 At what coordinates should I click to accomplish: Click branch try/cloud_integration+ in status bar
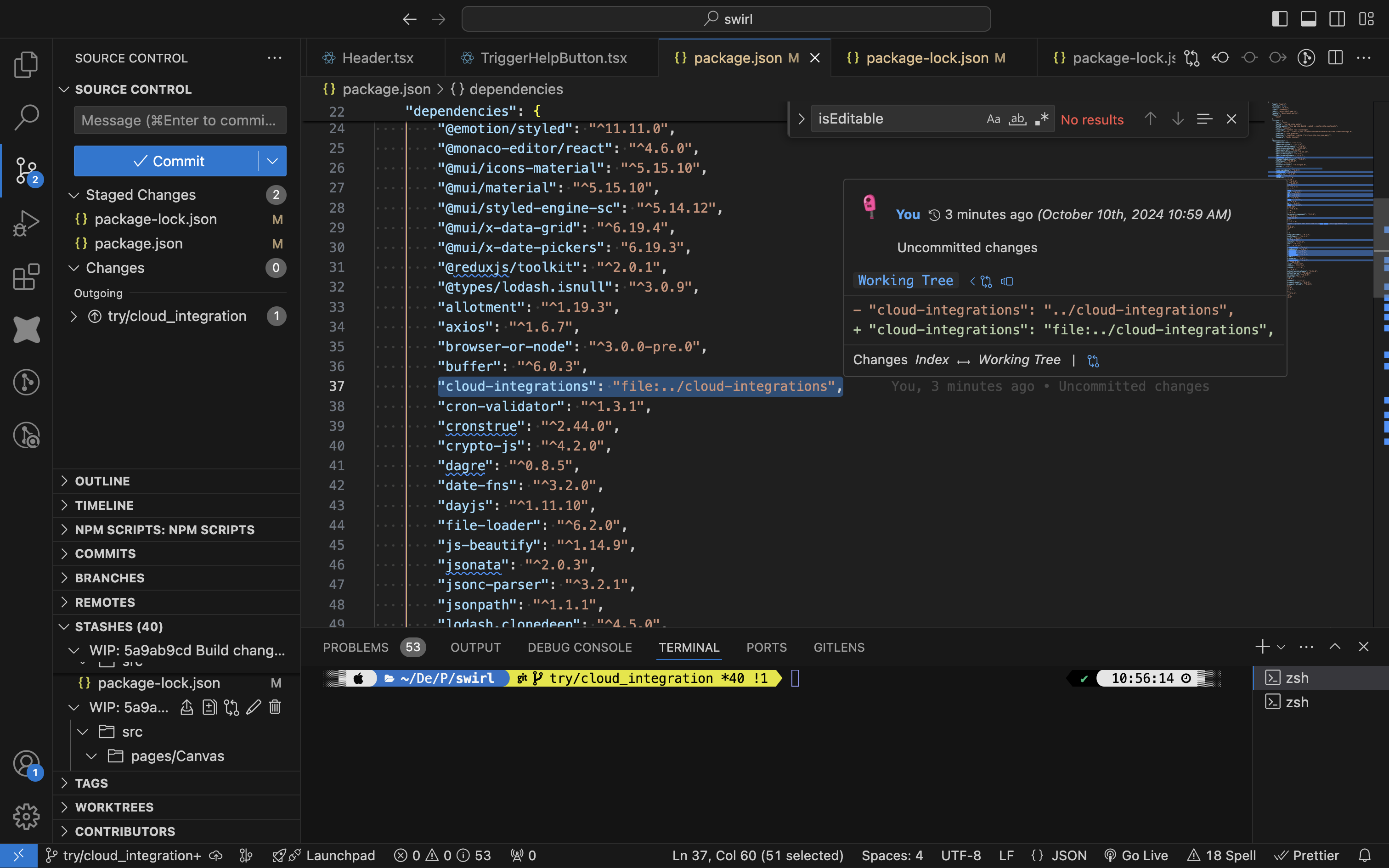click(x=124, y=855)
